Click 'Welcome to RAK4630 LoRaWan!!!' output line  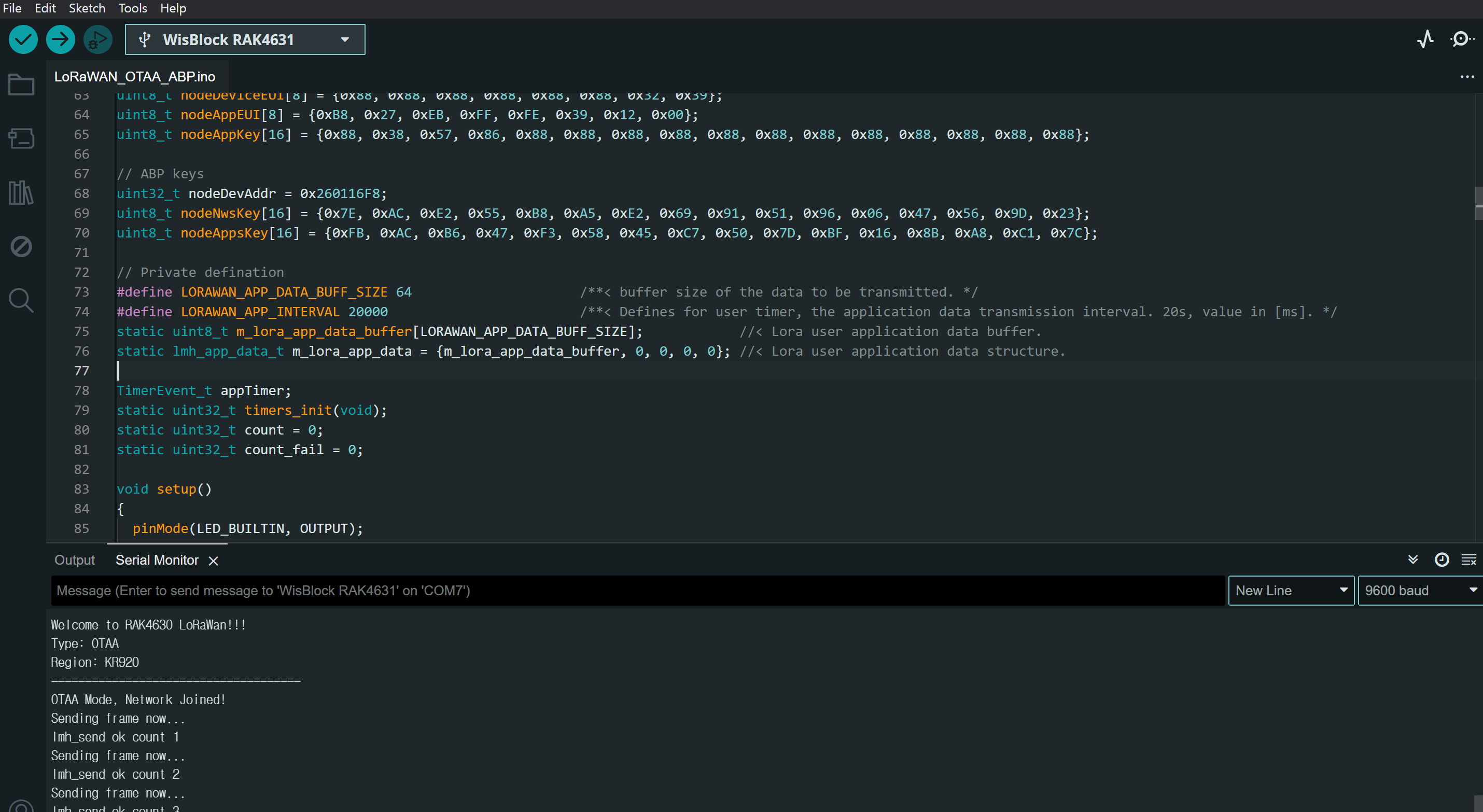coord(148,625)
